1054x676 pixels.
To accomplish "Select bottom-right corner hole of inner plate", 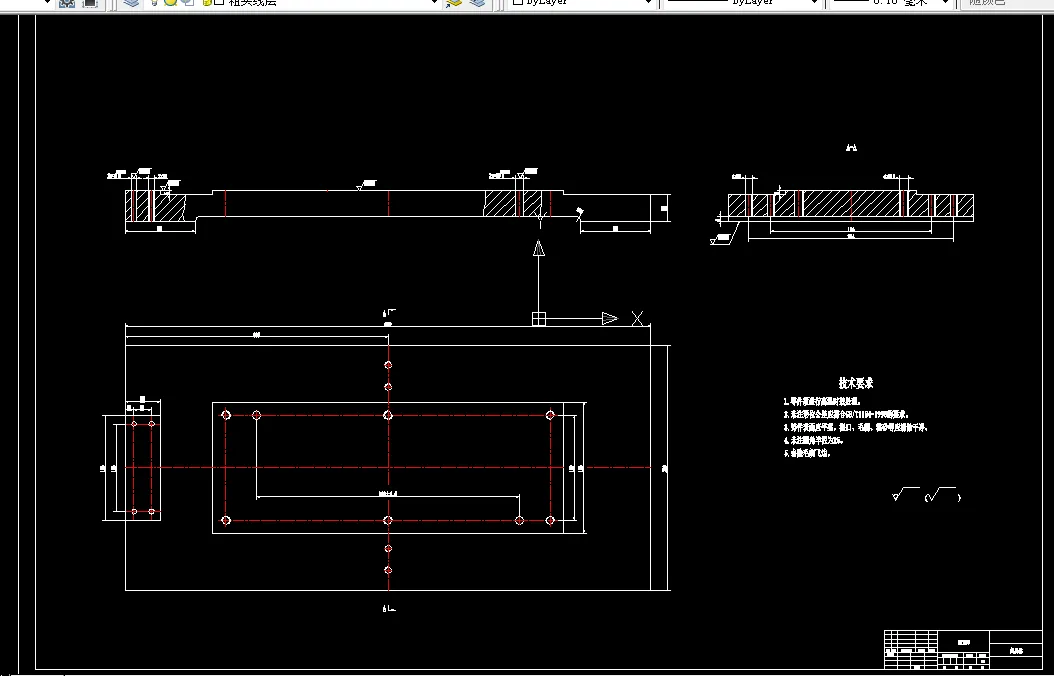I will click(x=550, y=520).
